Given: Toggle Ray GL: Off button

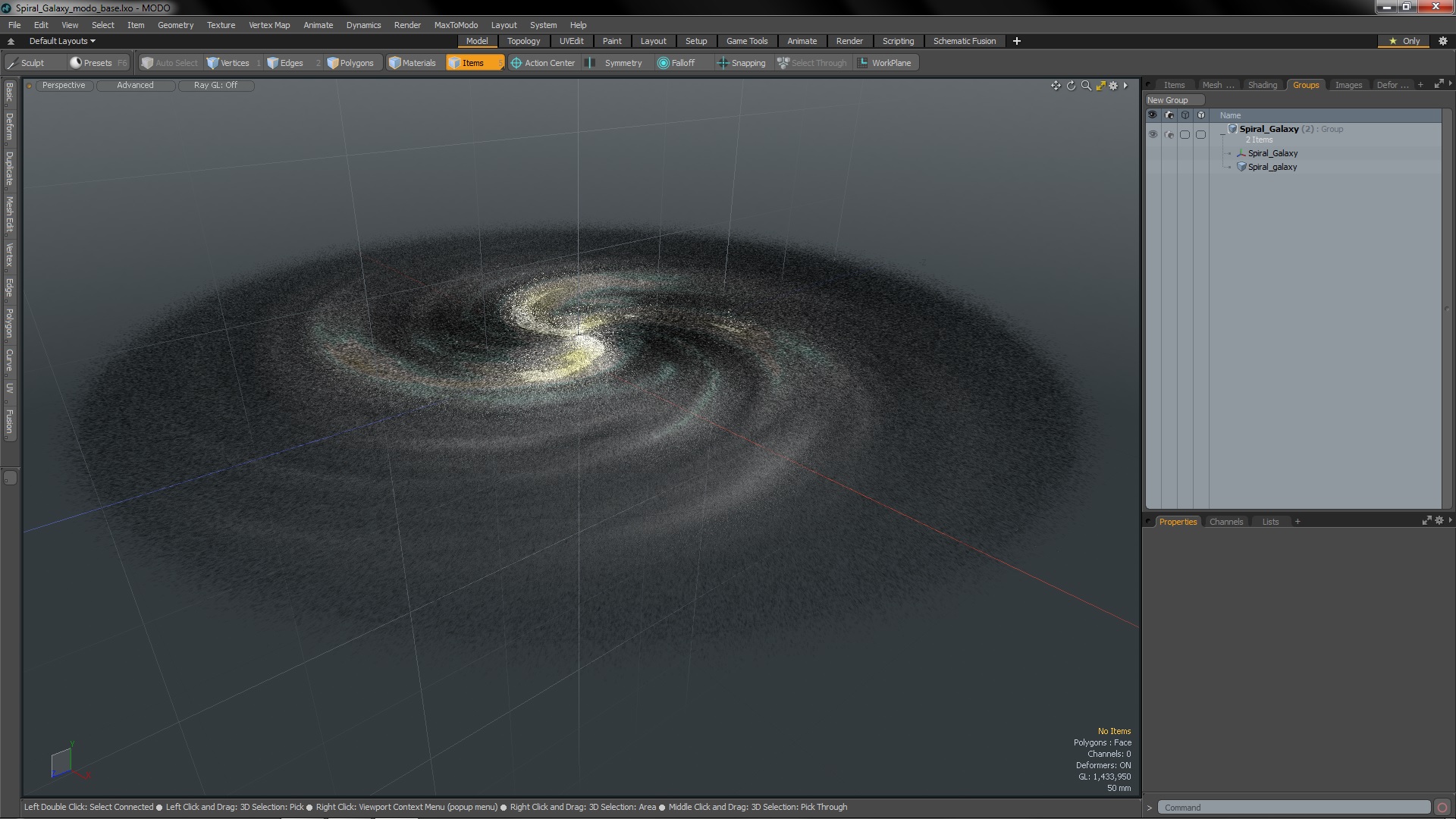Looking at the screenshot, I should point(215,85).
